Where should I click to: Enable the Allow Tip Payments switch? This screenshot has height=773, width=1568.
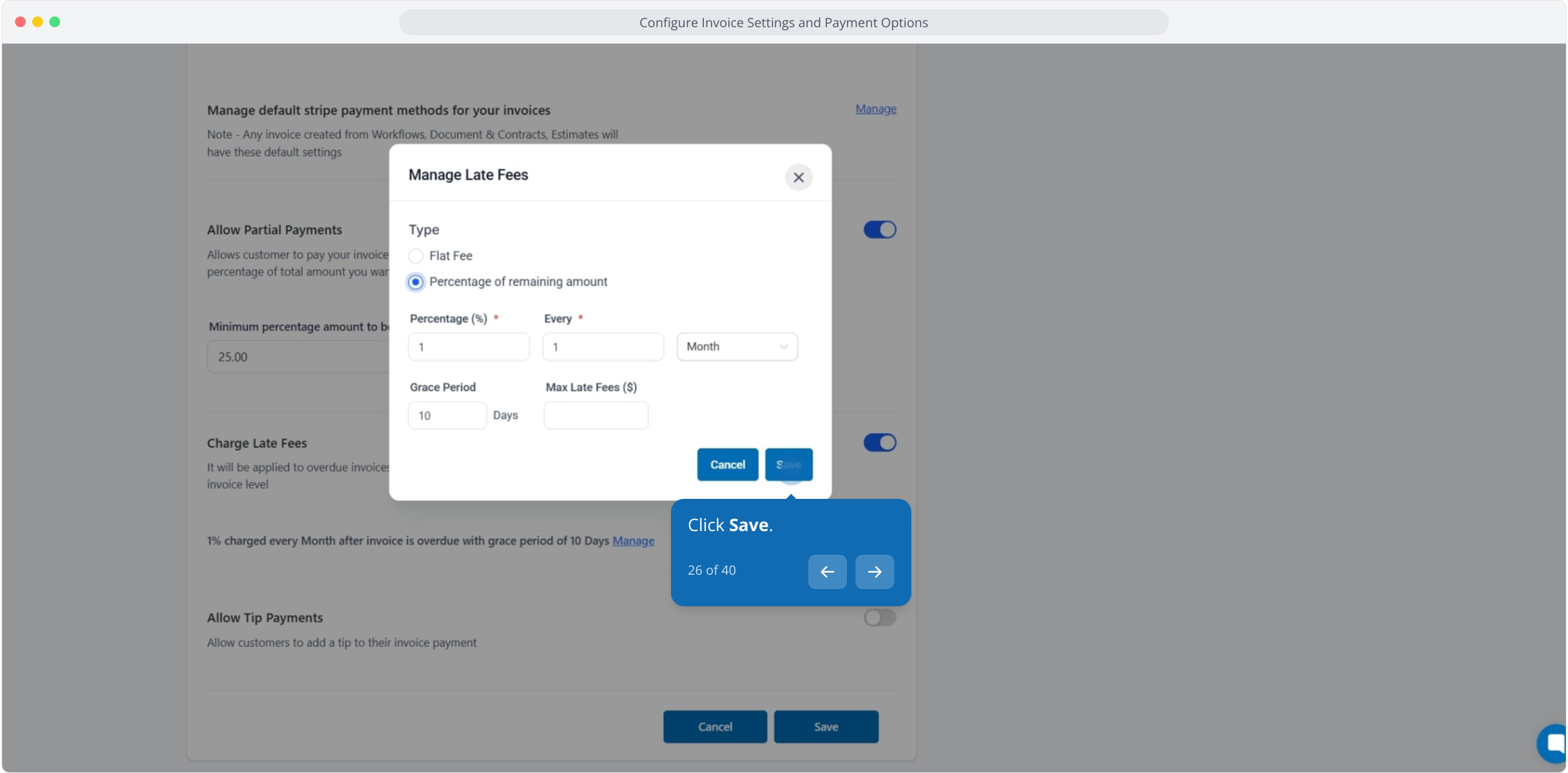coord(879,618)
